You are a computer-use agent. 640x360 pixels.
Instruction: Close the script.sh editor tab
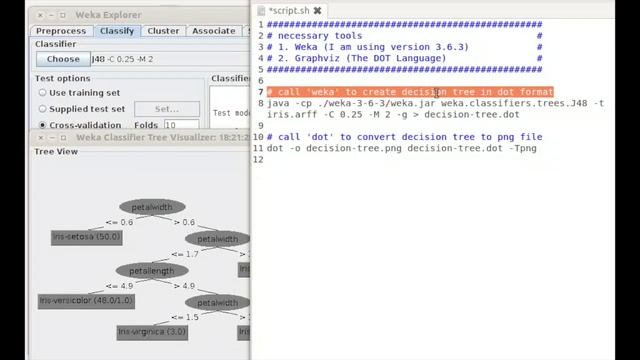(317, 11)
